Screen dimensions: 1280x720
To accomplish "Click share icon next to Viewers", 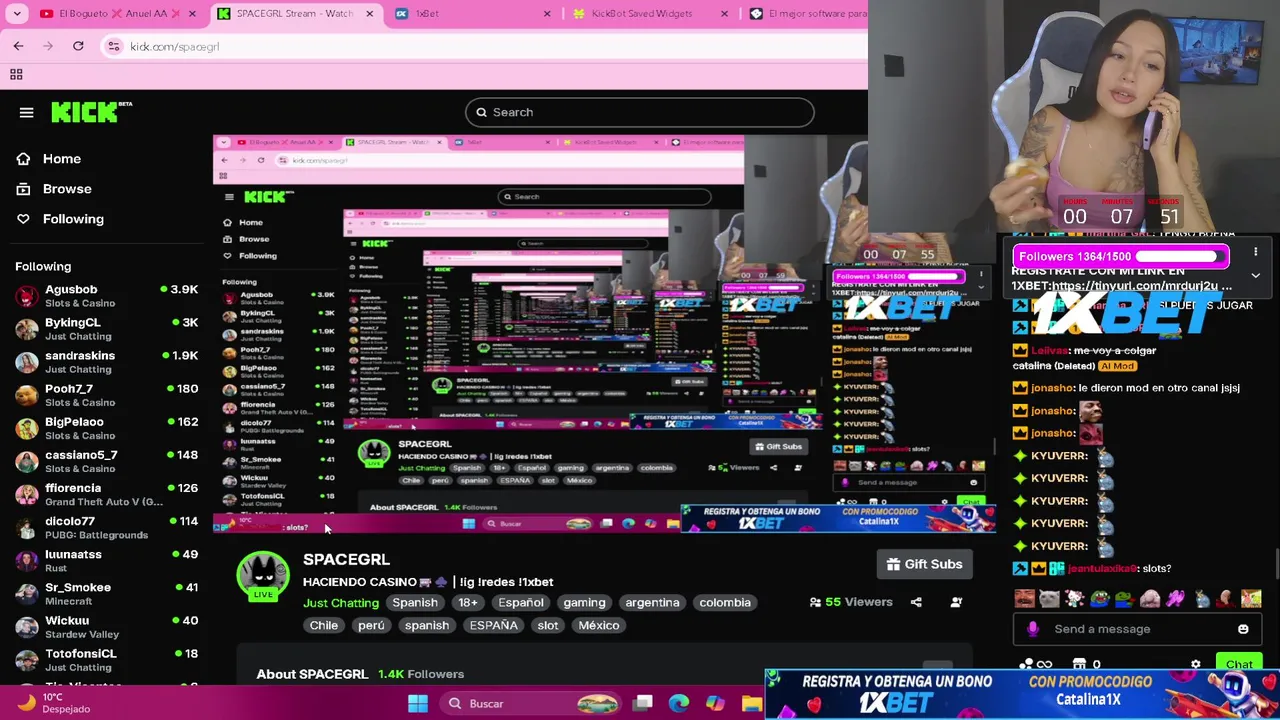I will pos(916,602).
